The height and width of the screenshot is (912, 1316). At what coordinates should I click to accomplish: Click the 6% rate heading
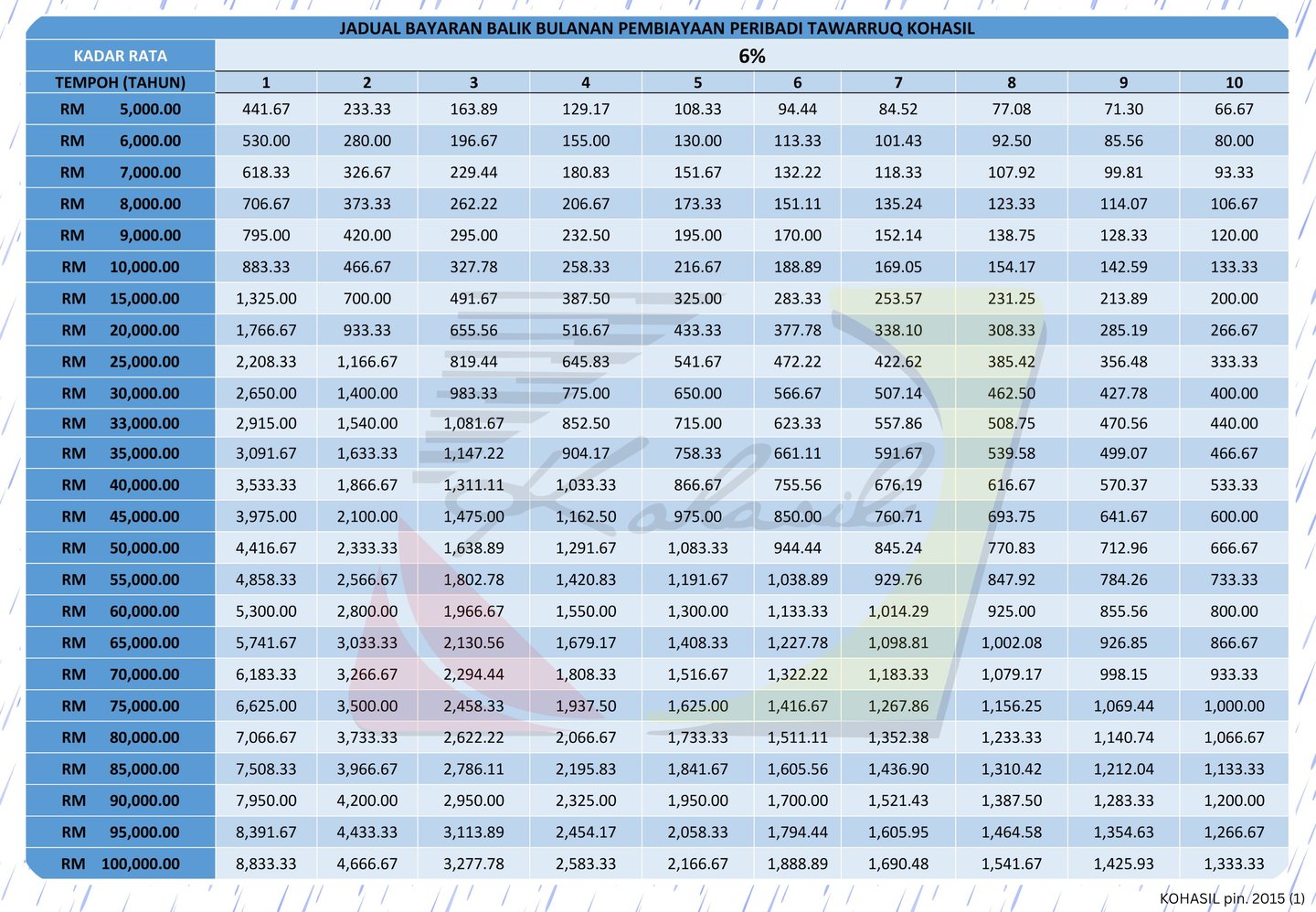click(x=752, y=56)
